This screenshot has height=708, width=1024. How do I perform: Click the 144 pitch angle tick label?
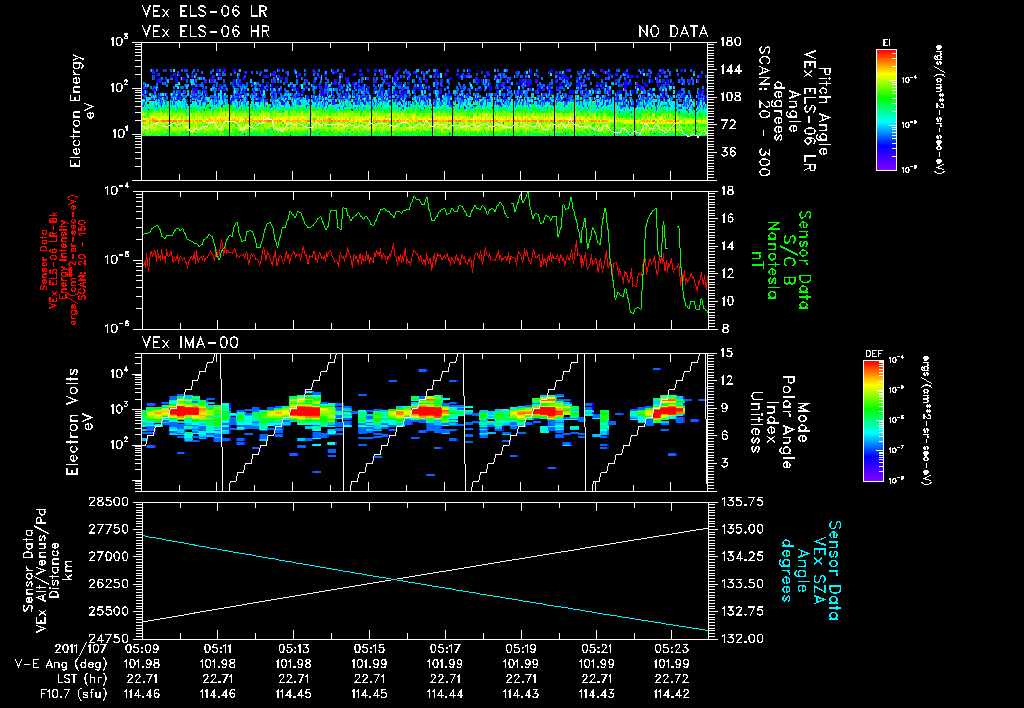point(730,69)
